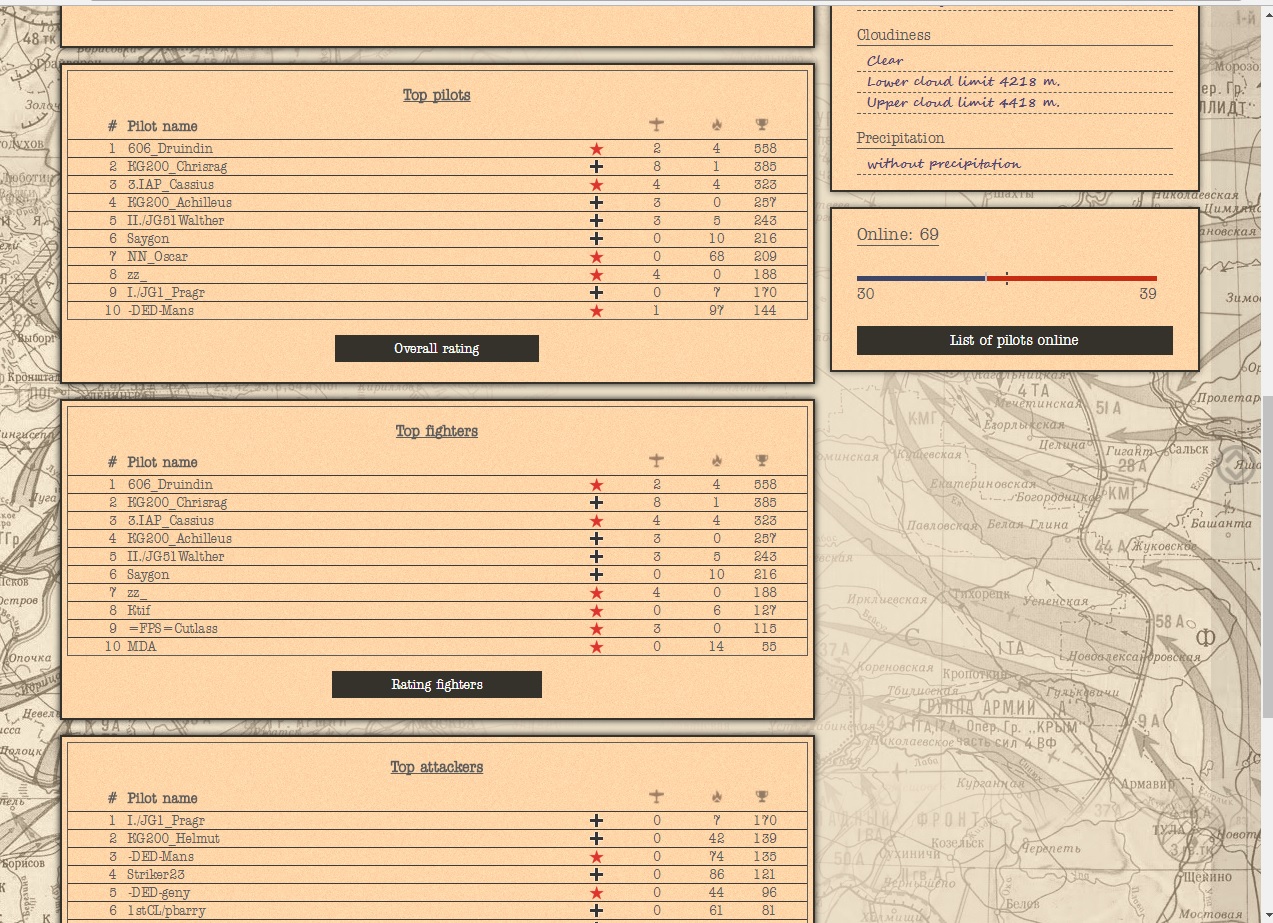Select Striker23 in Top attackers table
This screenshot has height=923, width=1273.
point(156,875)
